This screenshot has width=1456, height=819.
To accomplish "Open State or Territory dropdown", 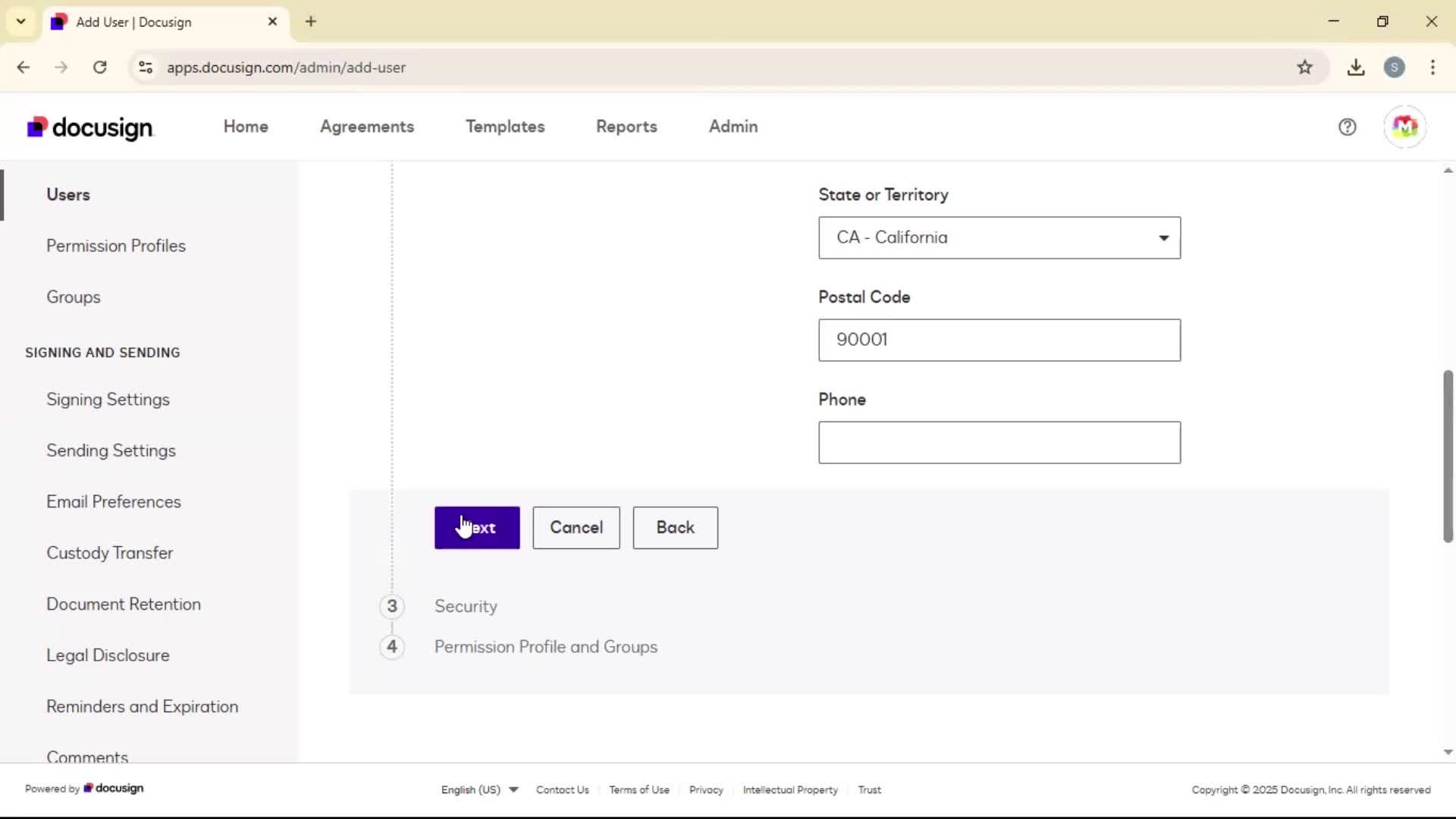I will 999,237.
